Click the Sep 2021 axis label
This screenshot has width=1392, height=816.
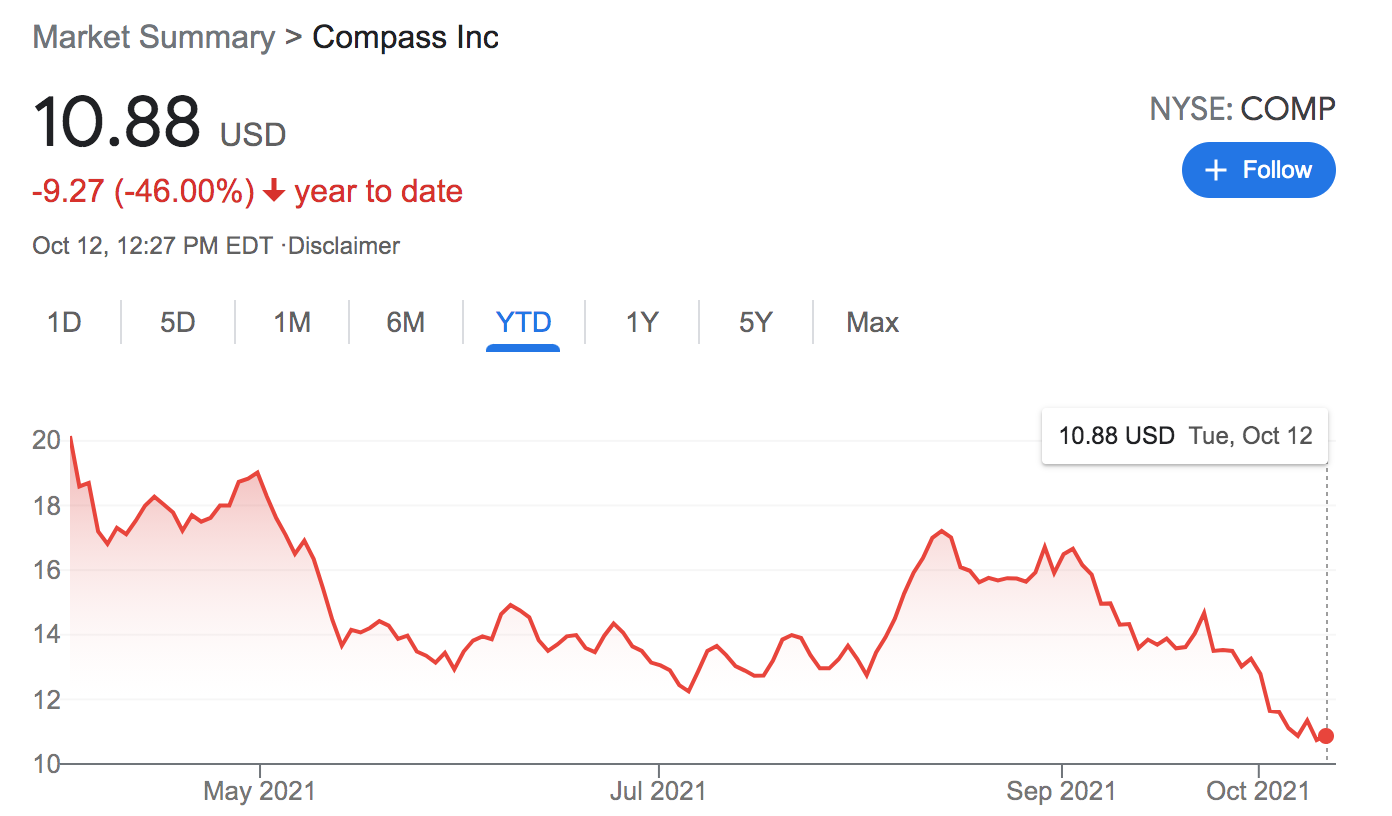(x=1061, y=792)
